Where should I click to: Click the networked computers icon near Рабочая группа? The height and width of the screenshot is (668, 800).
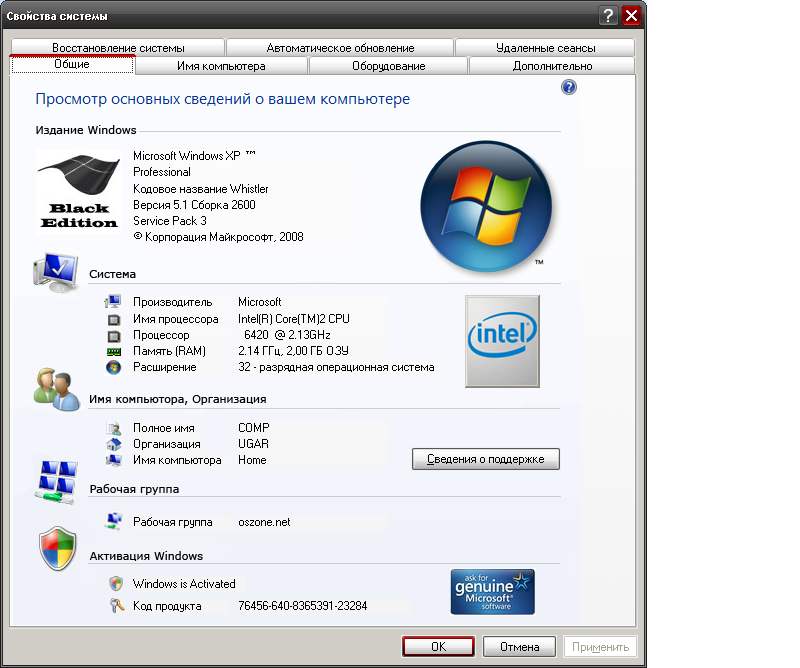57,481
